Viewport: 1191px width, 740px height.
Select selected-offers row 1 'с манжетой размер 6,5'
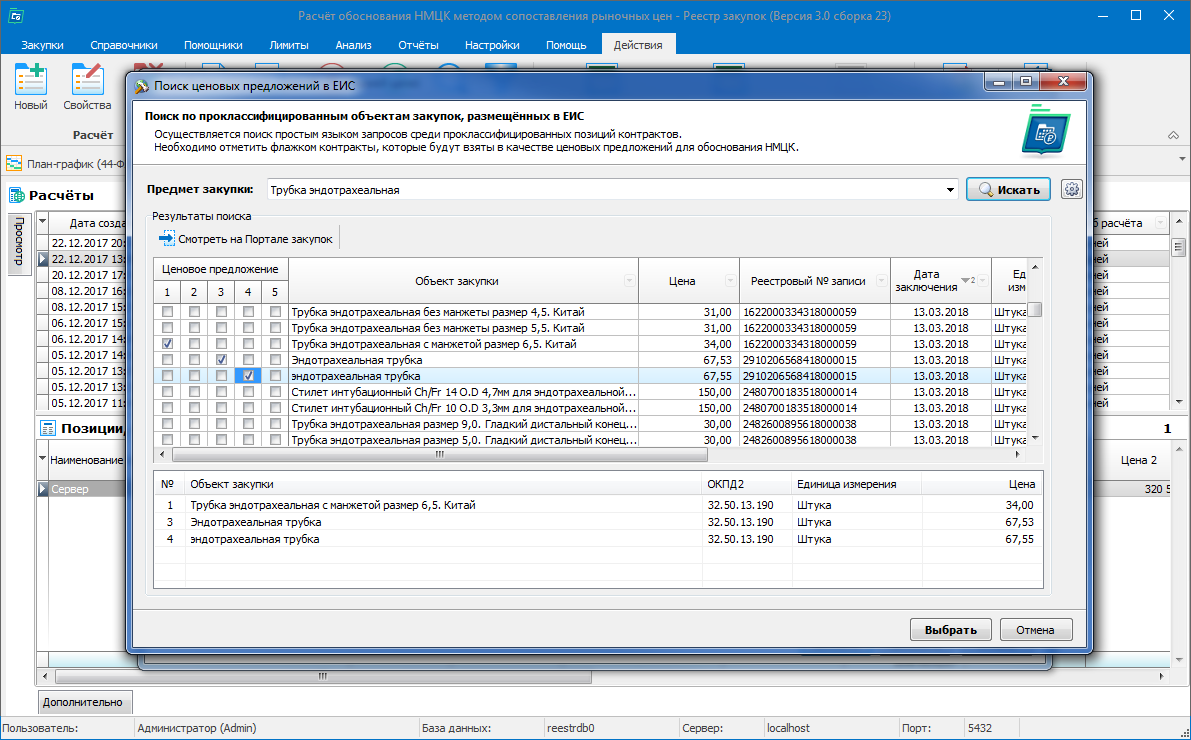tap(598, 505)
